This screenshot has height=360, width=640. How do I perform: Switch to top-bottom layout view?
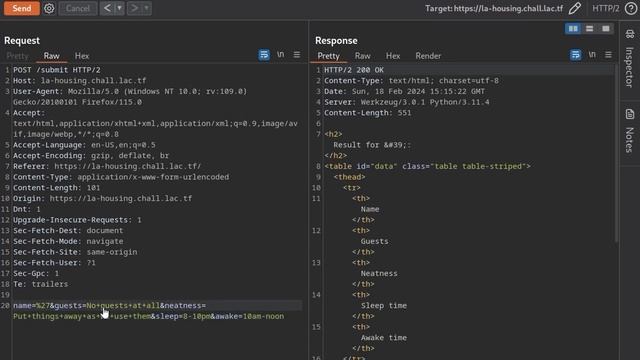[589, 29]
